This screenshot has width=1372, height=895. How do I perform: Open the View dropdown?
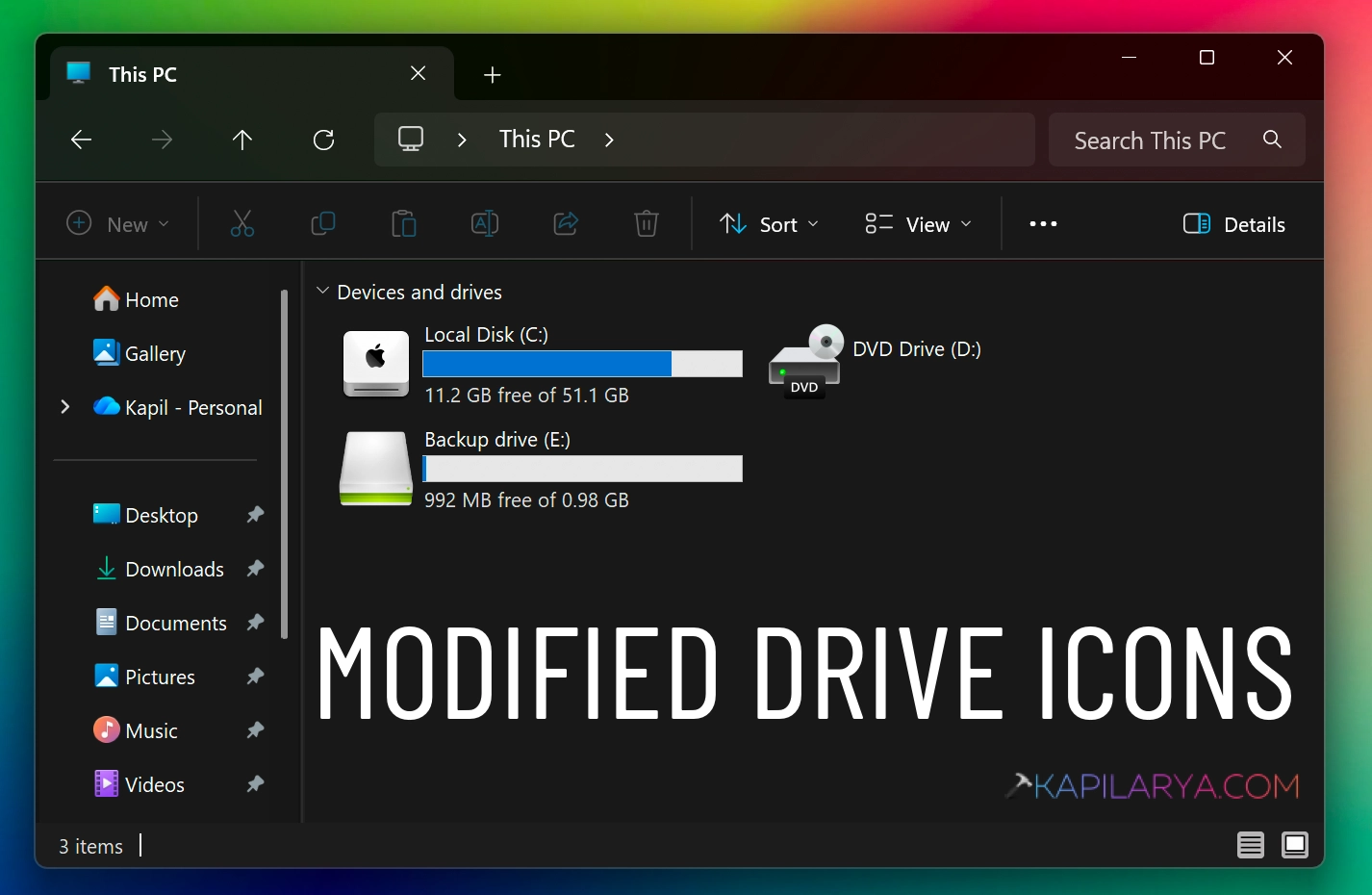(919, 224)
